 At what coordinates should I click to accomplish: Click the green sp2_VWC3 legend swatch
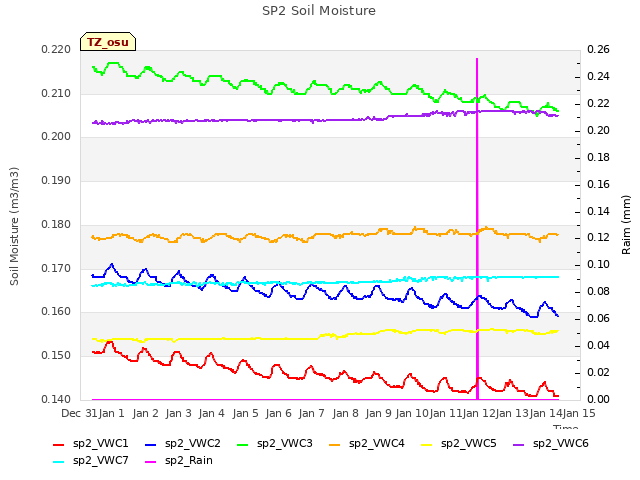pyautogui.click(x=243, y=444)
